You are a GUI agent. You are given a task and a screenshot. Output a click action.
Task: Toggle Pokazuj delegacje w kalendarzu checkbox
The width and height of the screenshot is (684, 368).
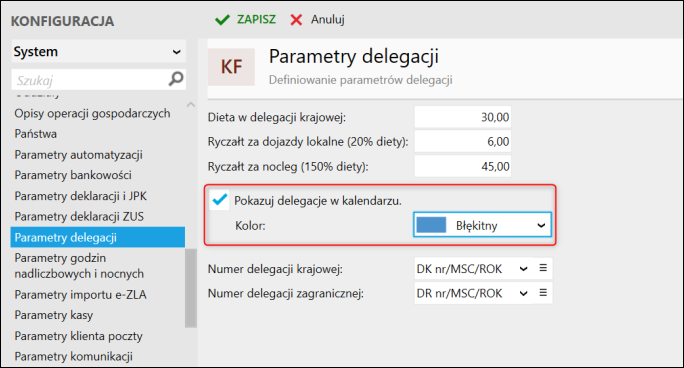[219, 200]
